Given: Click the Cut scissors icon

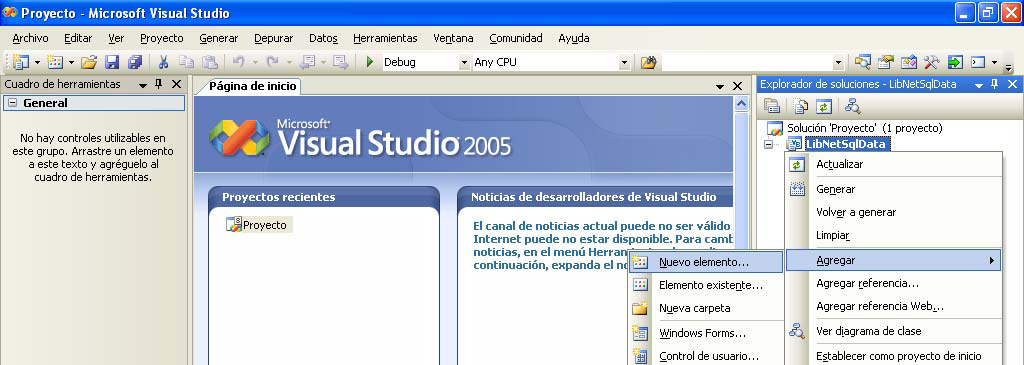Looking at the screenshot, I should (163, 62).
